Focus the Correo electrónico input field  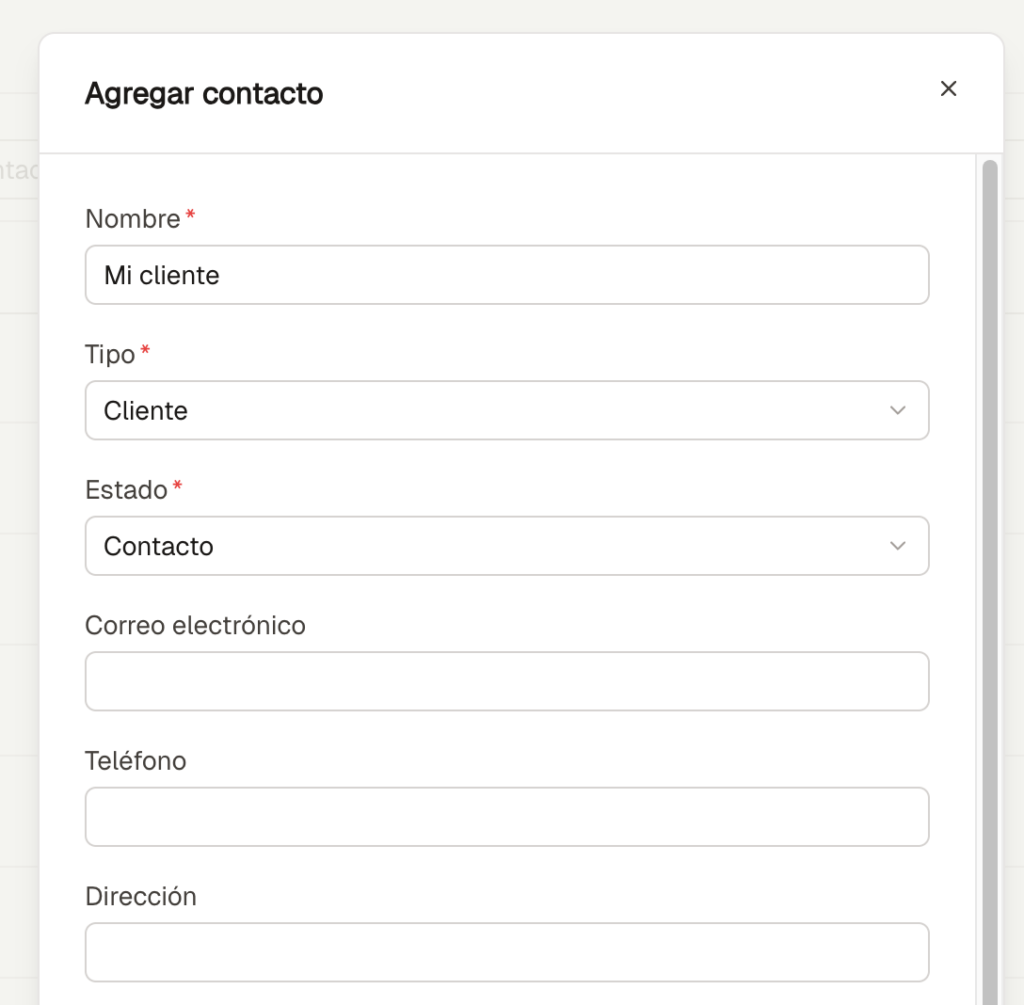pyautogui.click(x=506, y=682)
